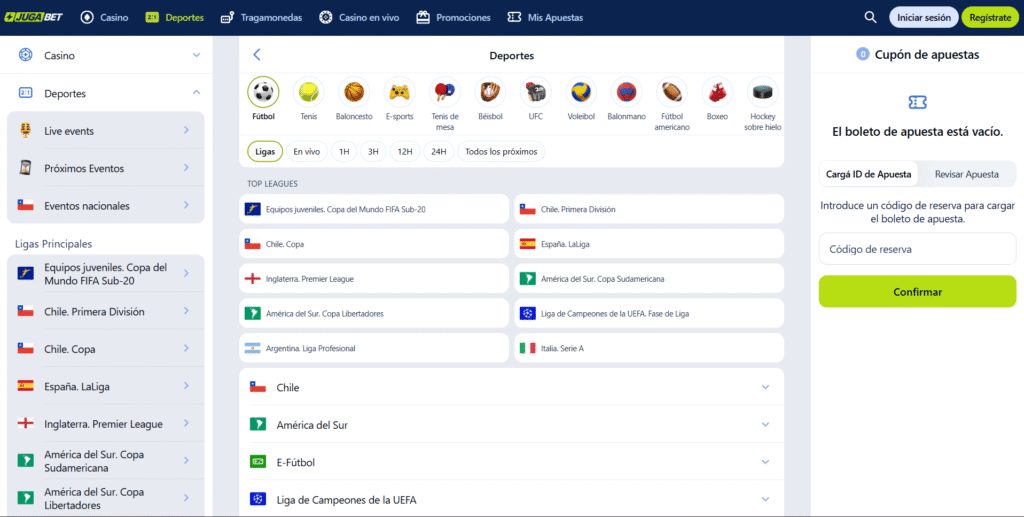Screen dimensions: 1024x517
Task: Open sidebar España. LaLiga league
Action: 106,386
